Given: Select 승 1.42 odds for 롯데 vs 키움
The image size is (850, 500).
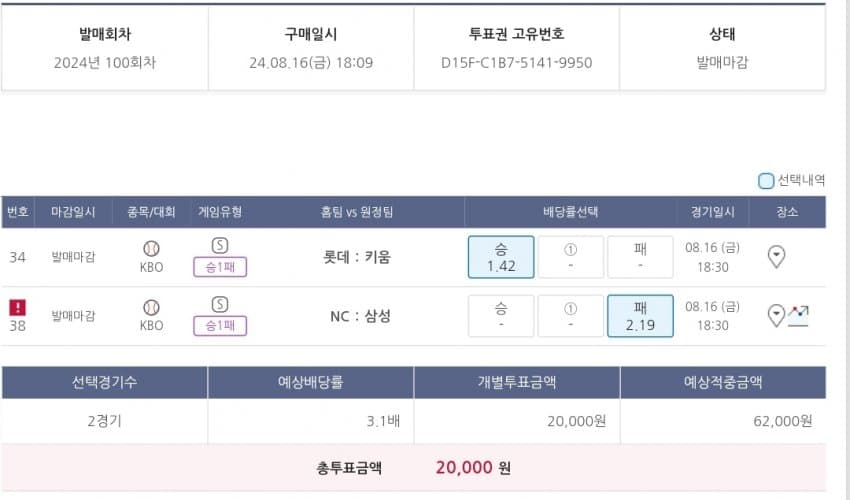Looking at the screenshot, I should (501, 257).
